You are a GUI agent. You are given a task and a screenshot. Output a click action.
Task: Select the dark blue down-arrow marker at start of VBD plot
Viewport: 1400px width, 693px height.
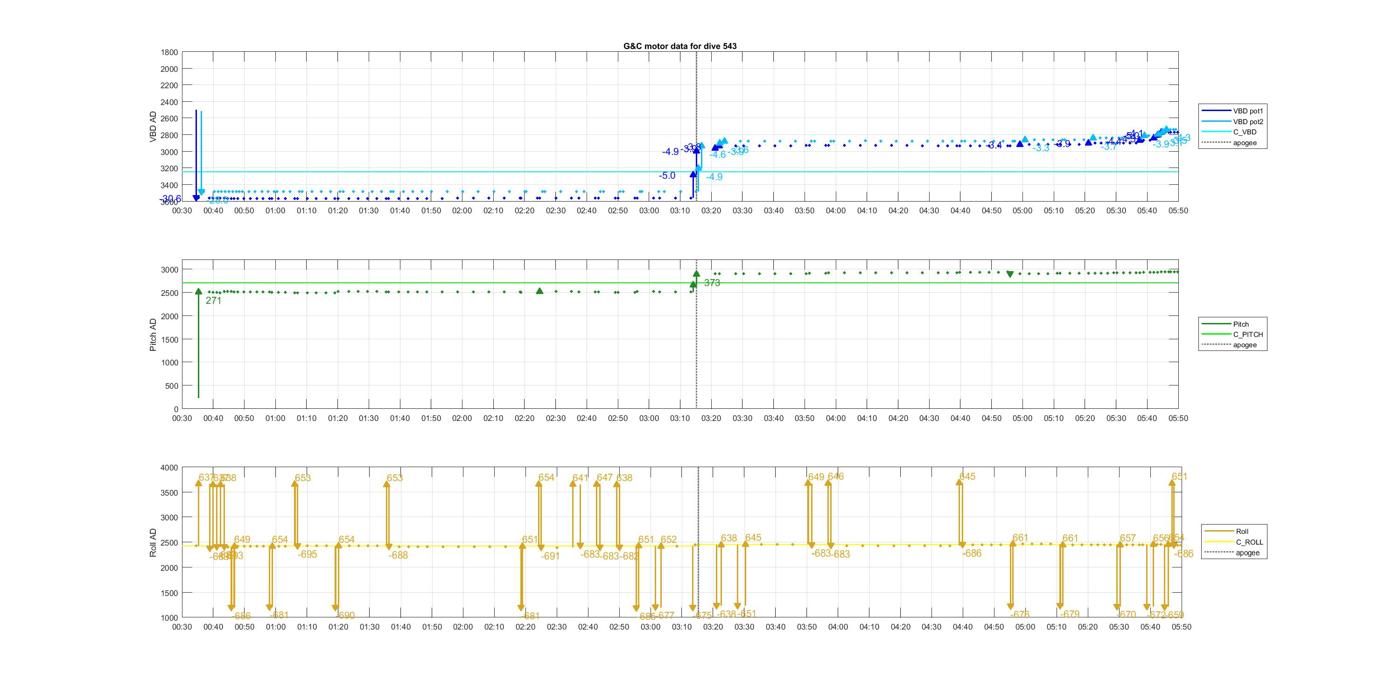[196, 197]
